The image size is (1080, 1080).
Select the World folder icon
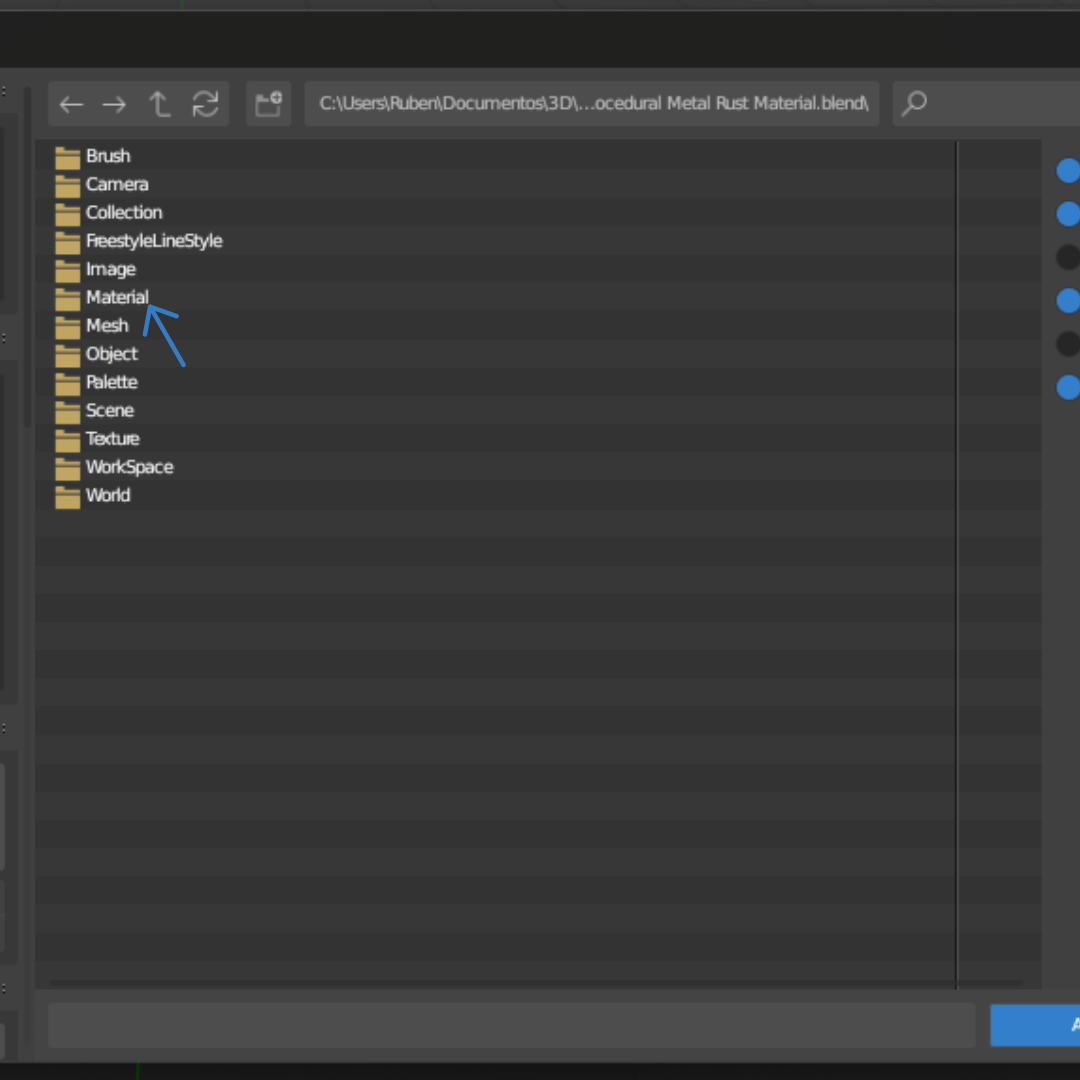click(68, 496)
